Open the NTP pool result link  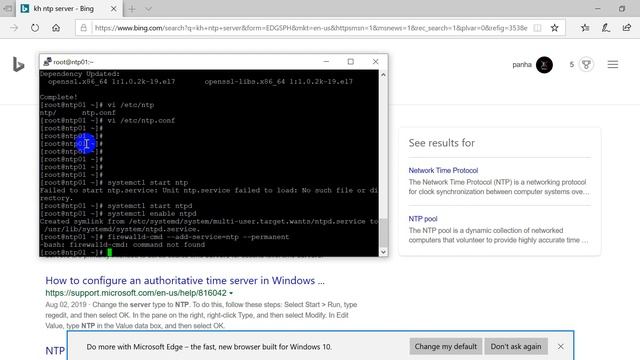coord(423,219)
